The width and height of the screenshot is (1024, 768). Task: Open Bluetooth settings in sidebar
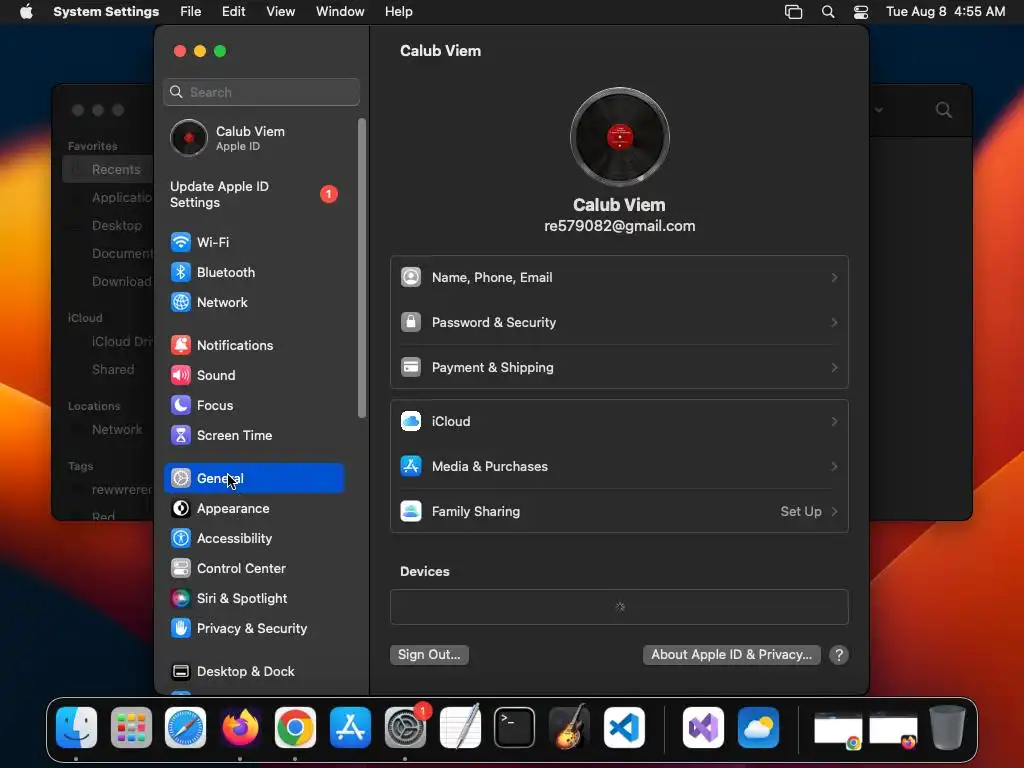pos(253,272)
